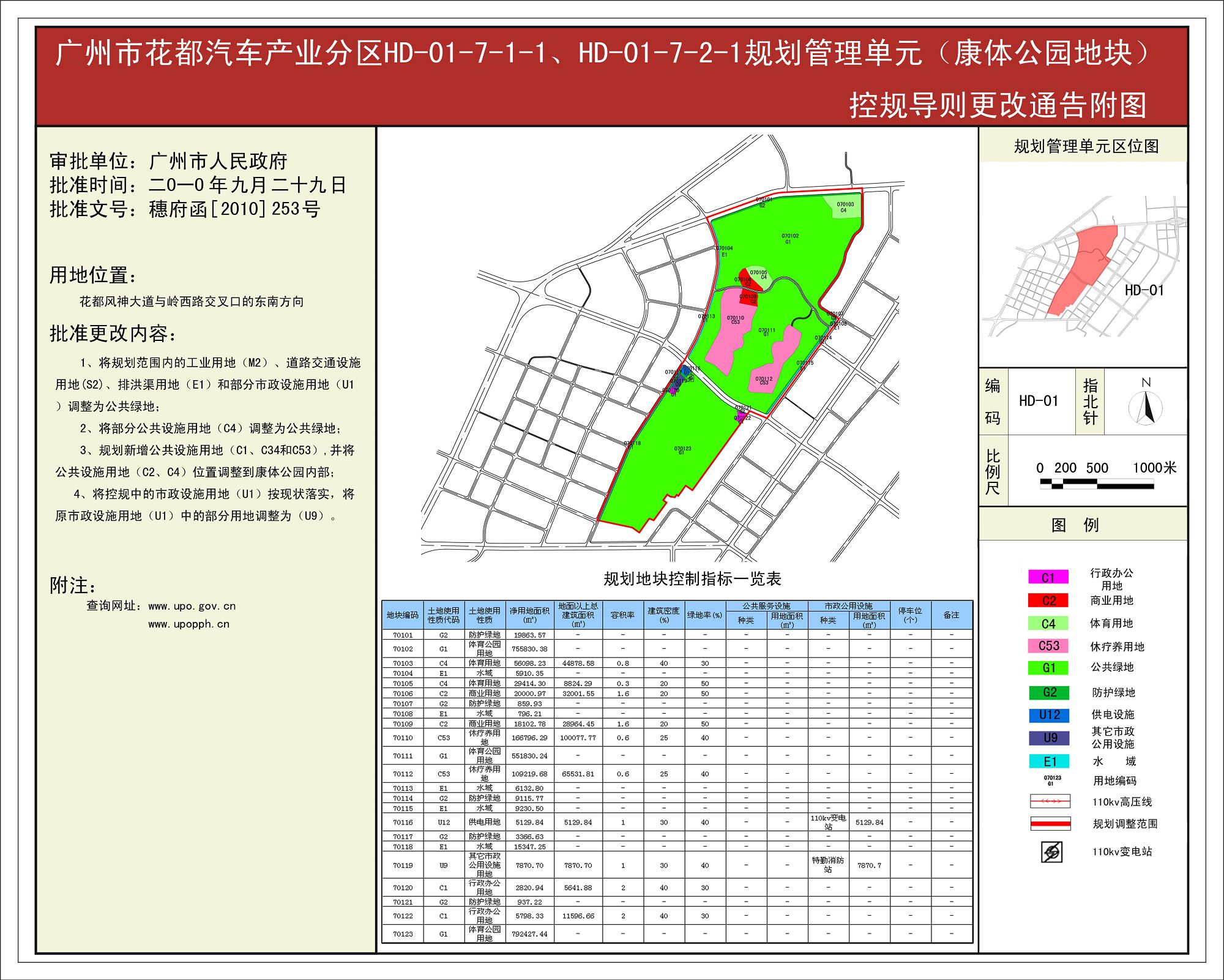This screenshot has height=980, width=1224.
Task: Click table row 70116 for the power supply plot
Action: tap(403, 823)
